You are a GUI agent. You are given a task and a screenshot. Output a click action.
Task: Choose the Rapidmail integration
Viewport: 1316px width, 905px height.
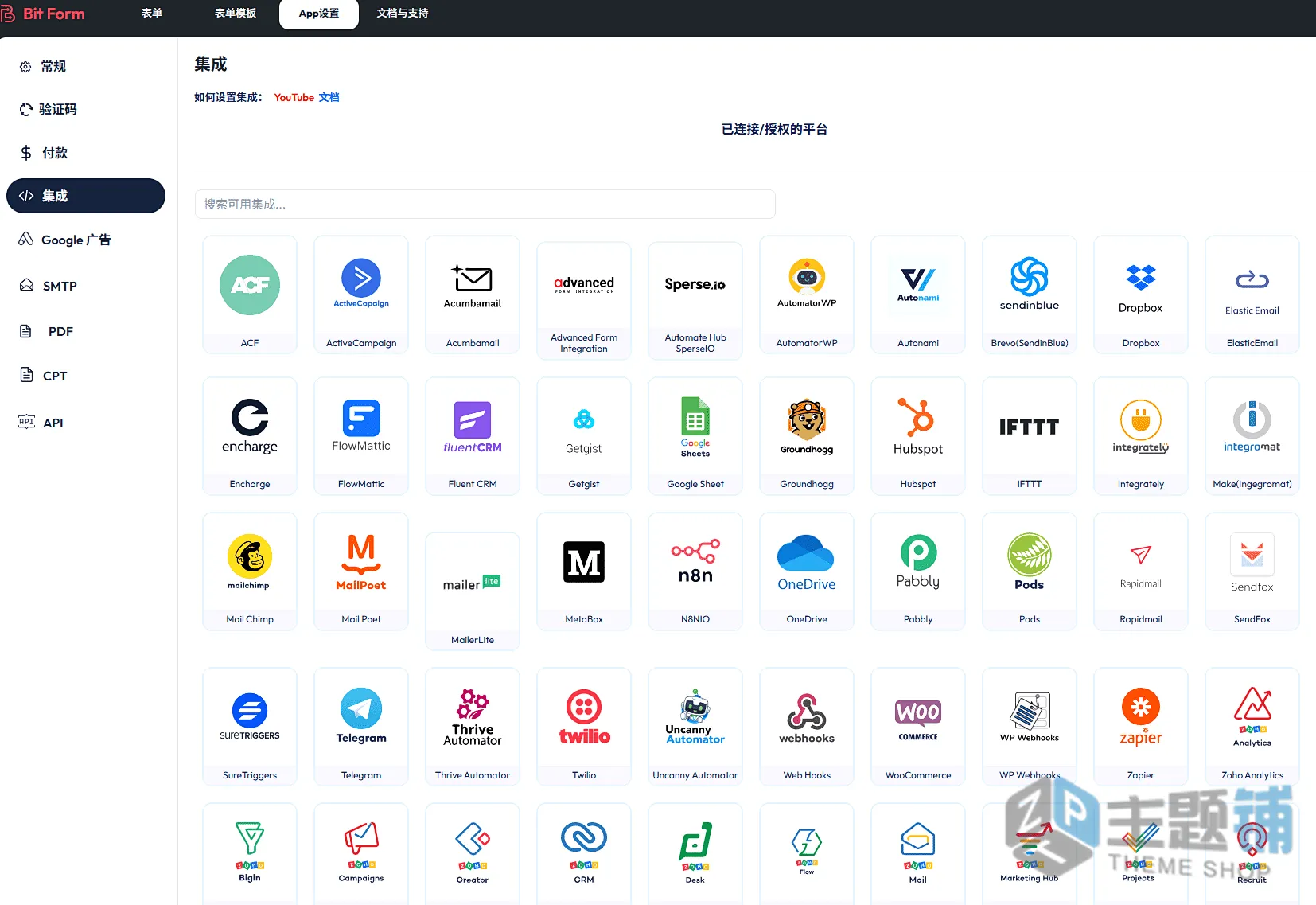coord(1141,571)
